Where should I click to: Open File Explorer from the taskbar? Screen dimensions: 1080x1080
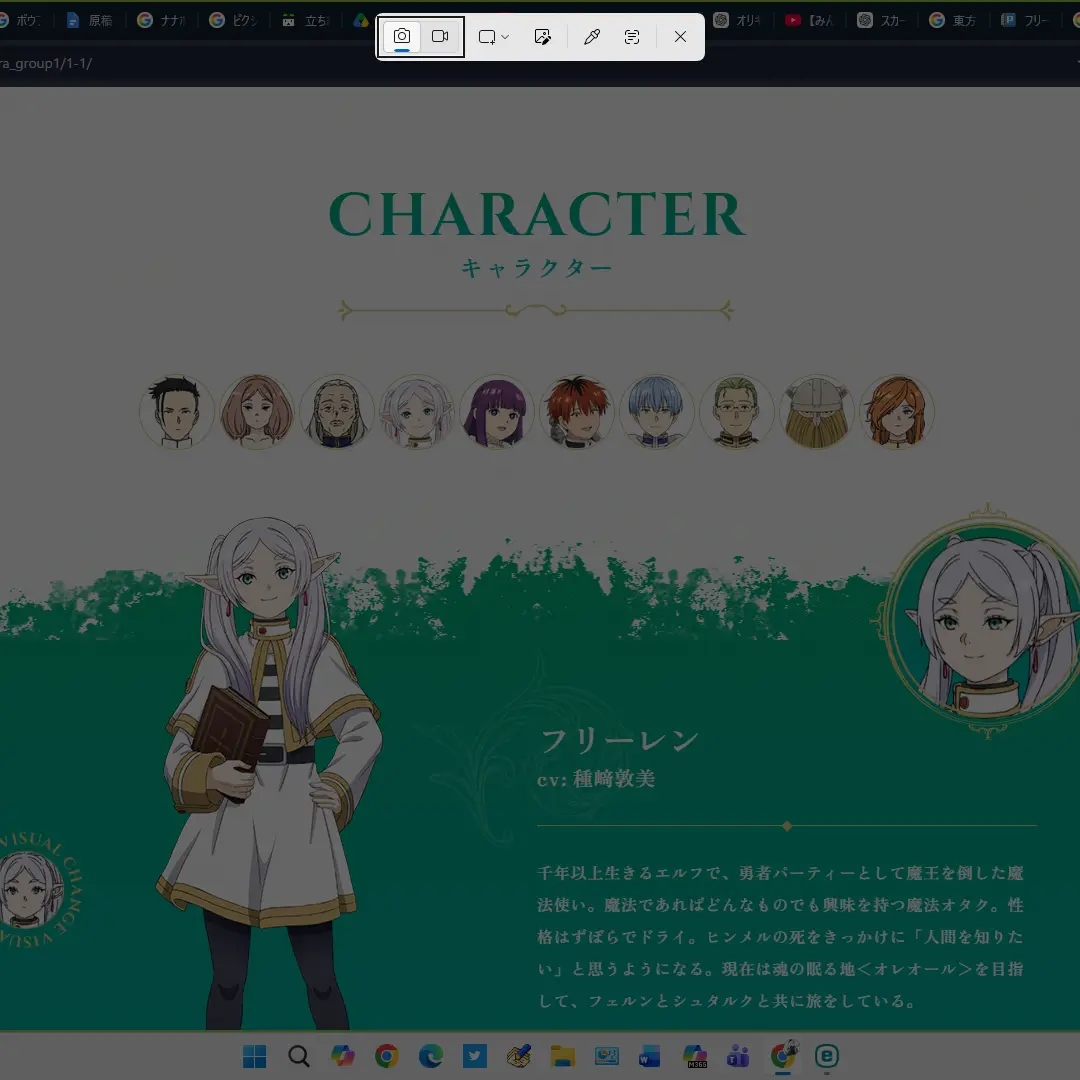(563, 1056)
